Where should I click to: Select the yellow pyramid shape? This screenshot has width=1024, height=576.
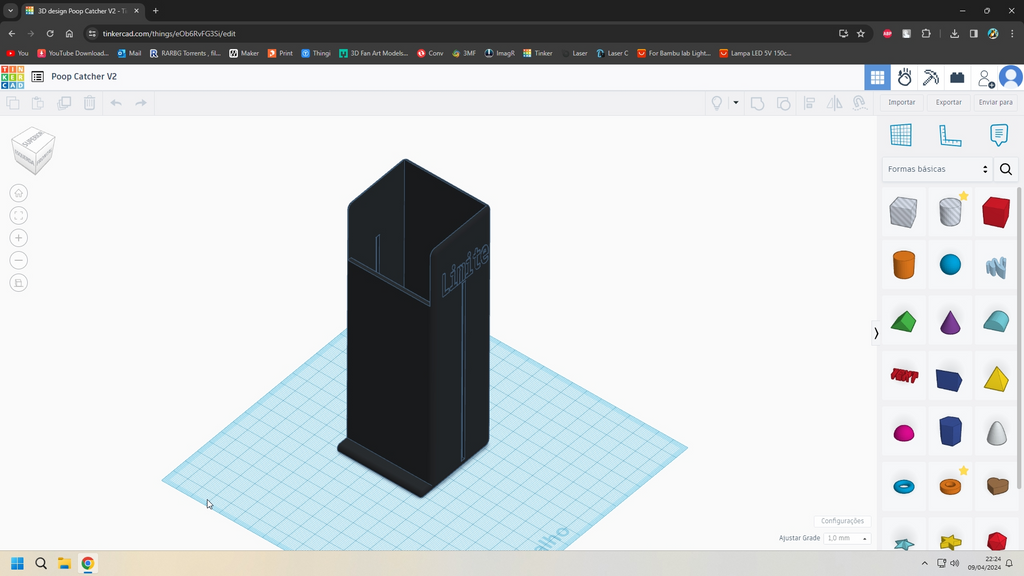[x=996, y=379]
